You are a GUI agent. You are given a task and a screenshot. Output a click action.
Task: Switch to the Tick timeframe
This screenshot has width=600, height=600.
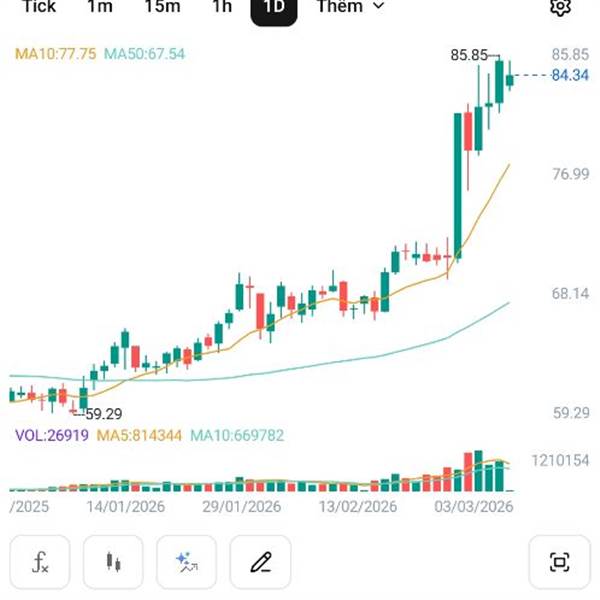tap(39, 7)
